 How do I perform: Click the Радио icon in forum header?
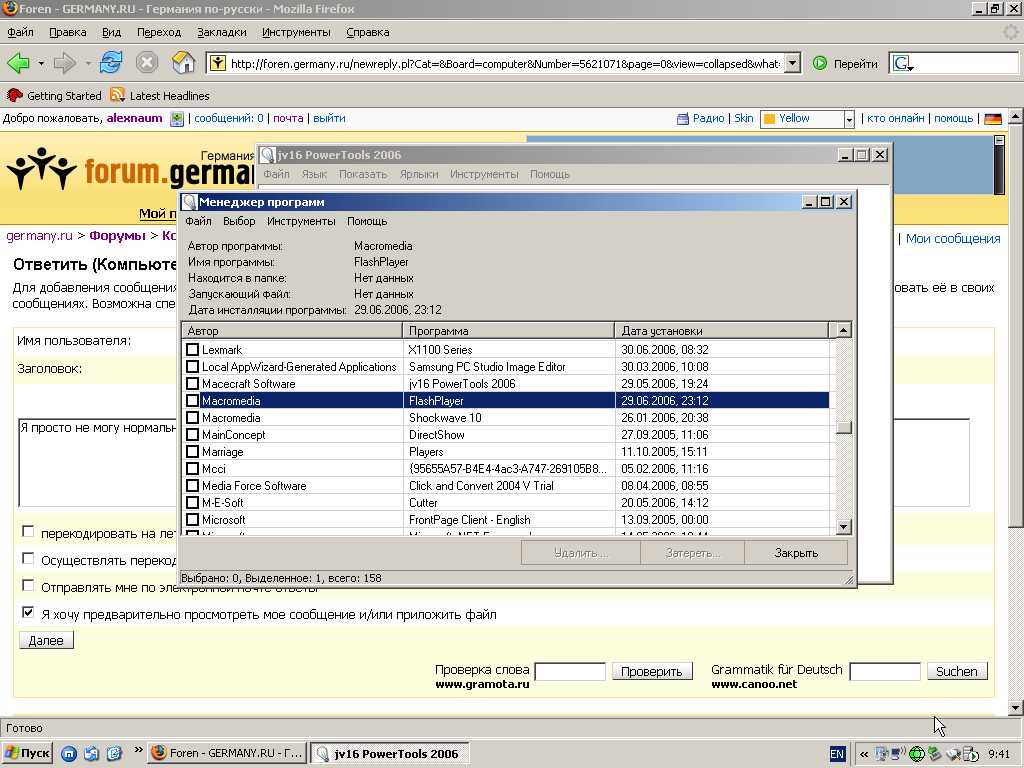(x=682, y=119)
